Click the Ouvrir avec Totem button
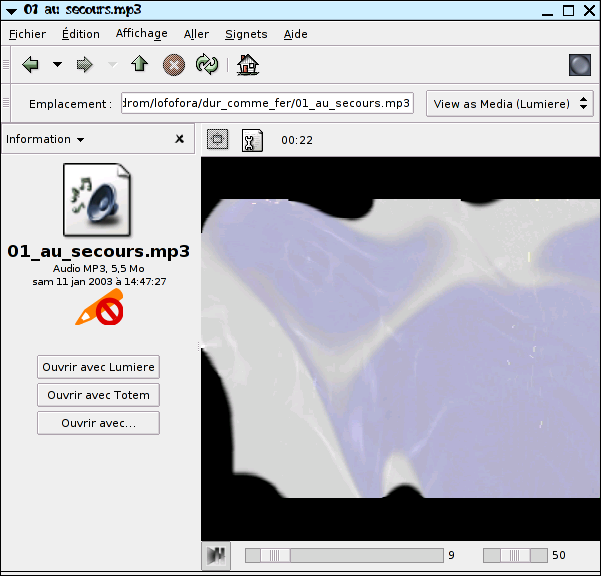The image size is (601, 576). tap(98, 395)
